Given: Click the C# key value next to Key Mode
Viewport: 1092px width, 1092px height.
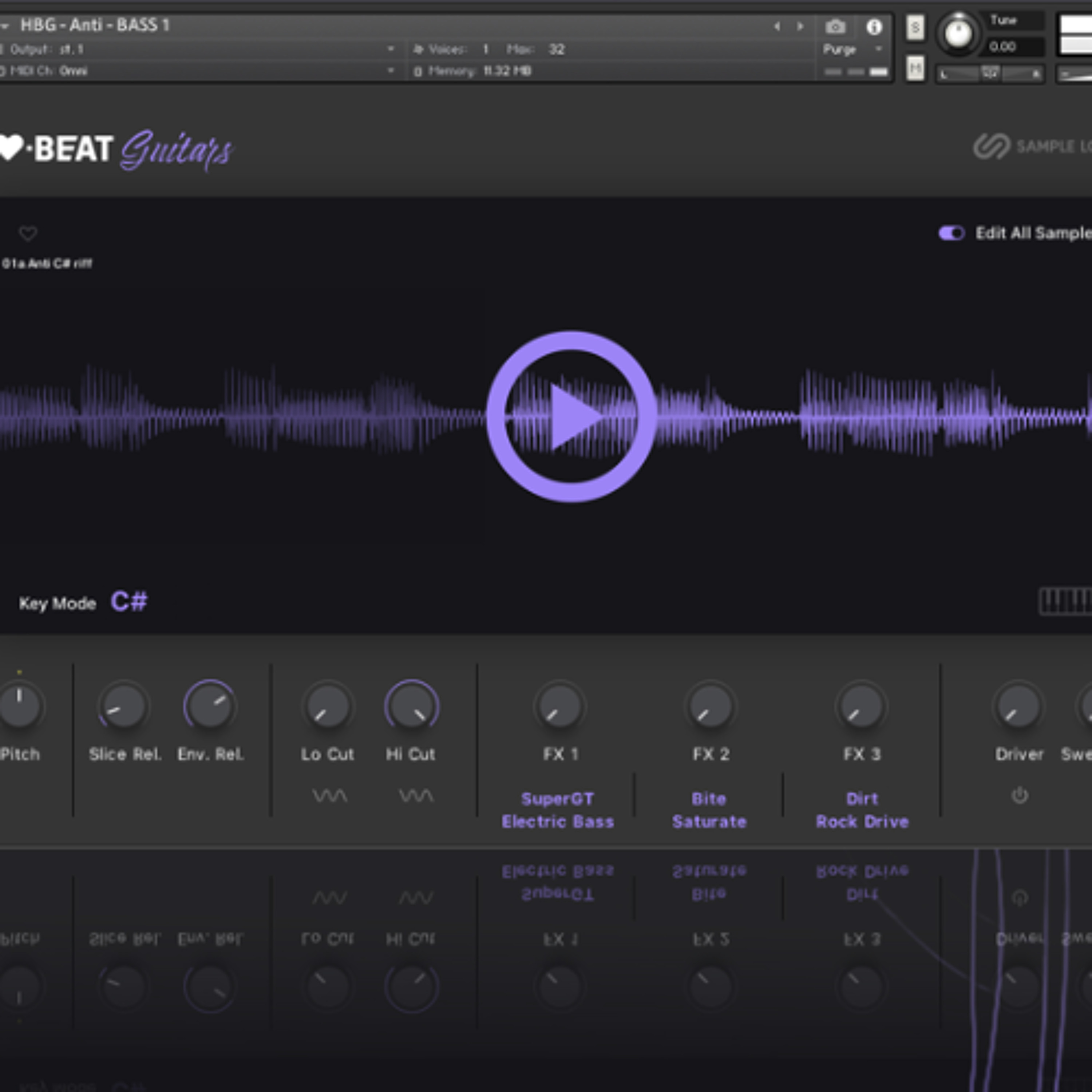Looking at the screenshot, I should (130, 602).
